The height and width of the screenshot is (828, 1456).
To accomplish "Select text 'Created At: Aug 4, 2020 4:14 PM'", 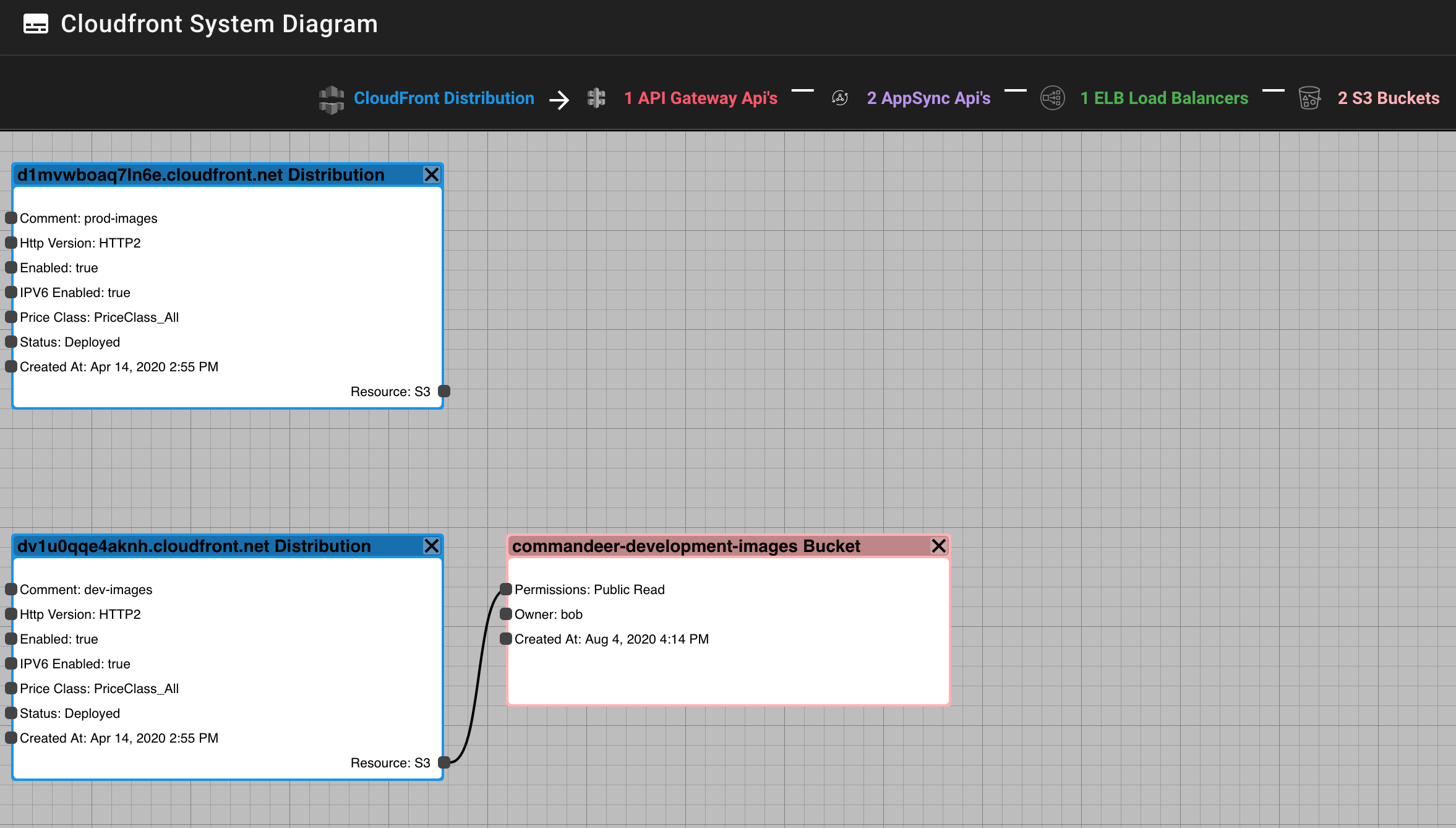I will coord(612,639).
